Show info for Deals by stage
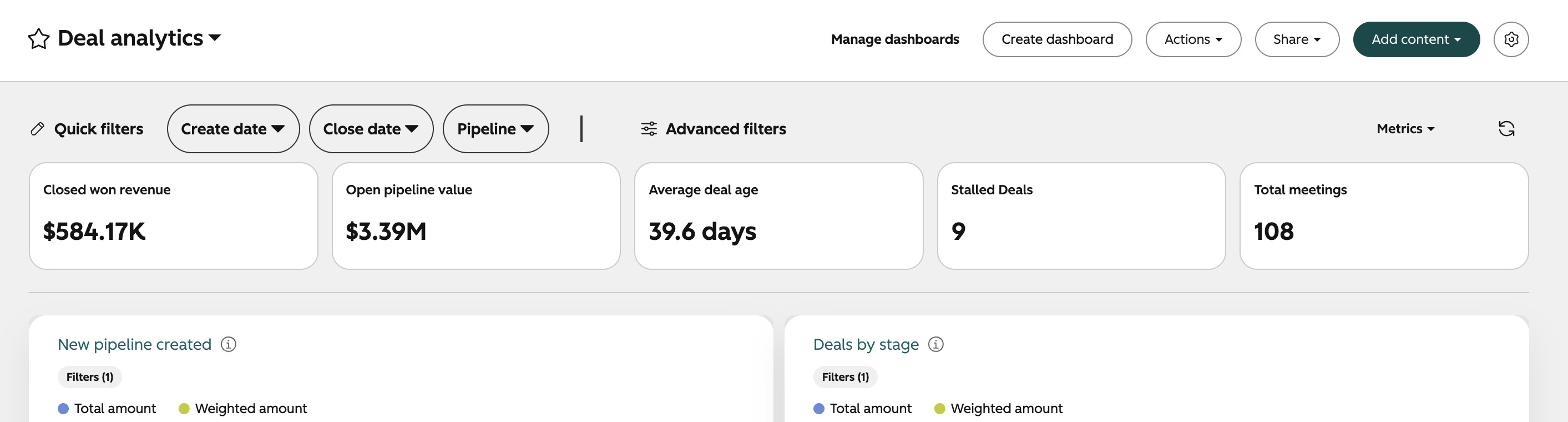 pyautogui.click(x=935, y=345)
